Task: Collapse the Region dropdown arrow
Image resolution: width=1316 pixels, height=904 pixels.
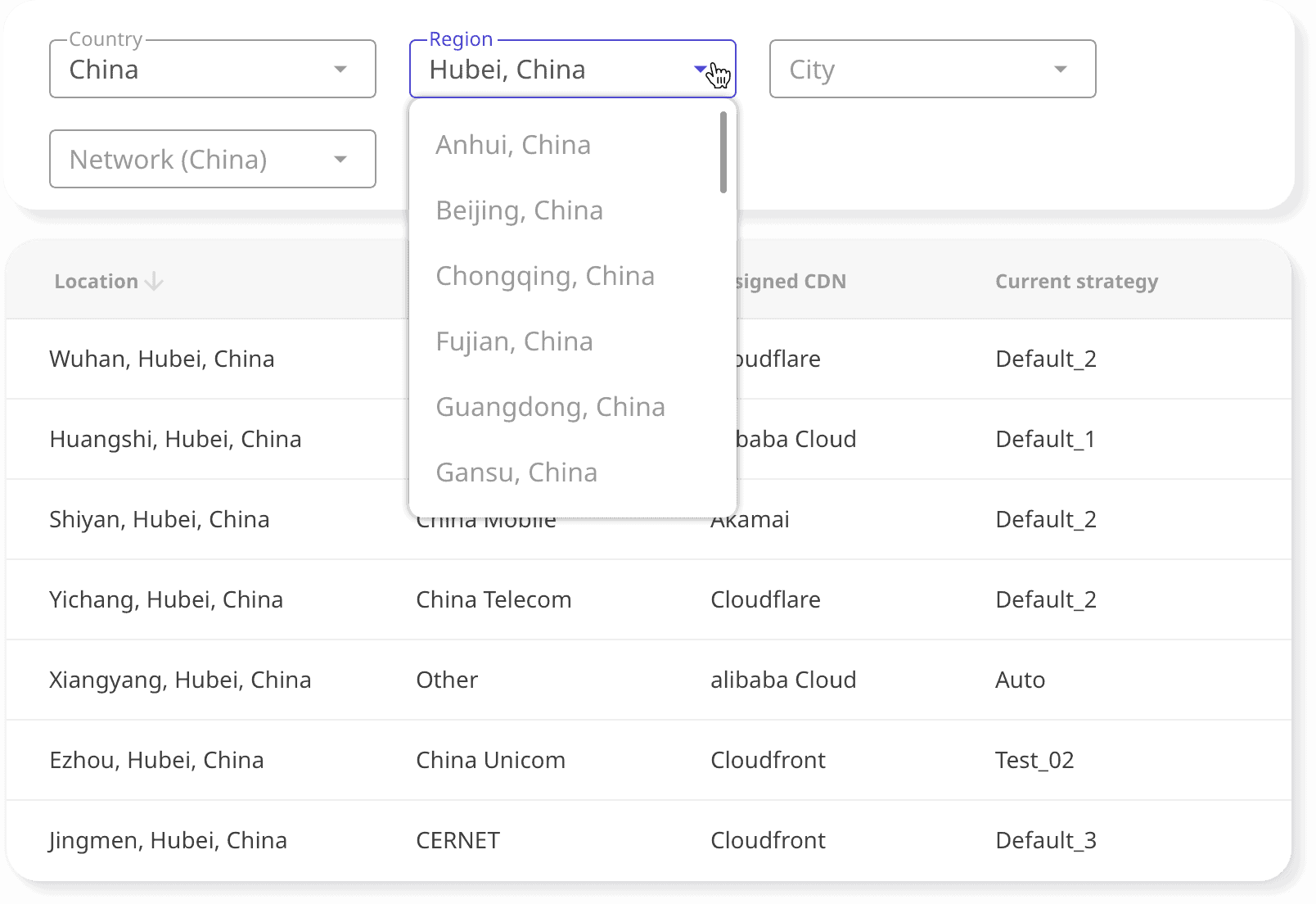Action: 700,69
